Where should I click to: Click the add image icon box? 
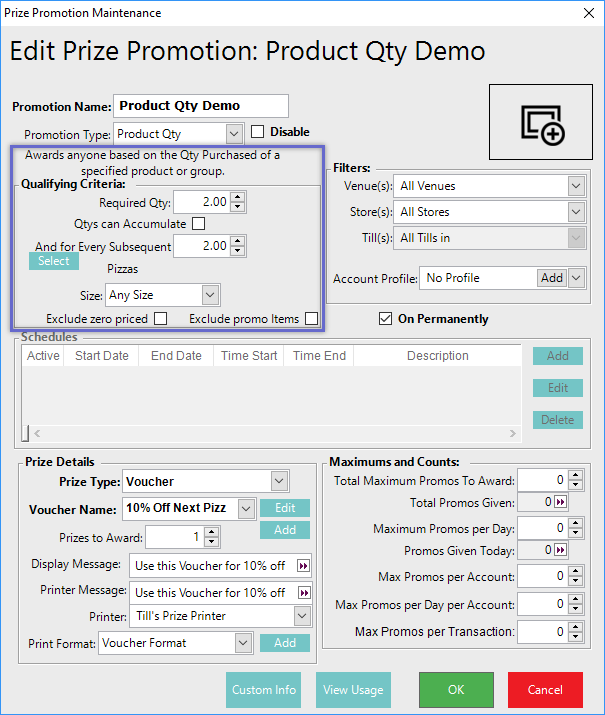click(x=543, y=122)
